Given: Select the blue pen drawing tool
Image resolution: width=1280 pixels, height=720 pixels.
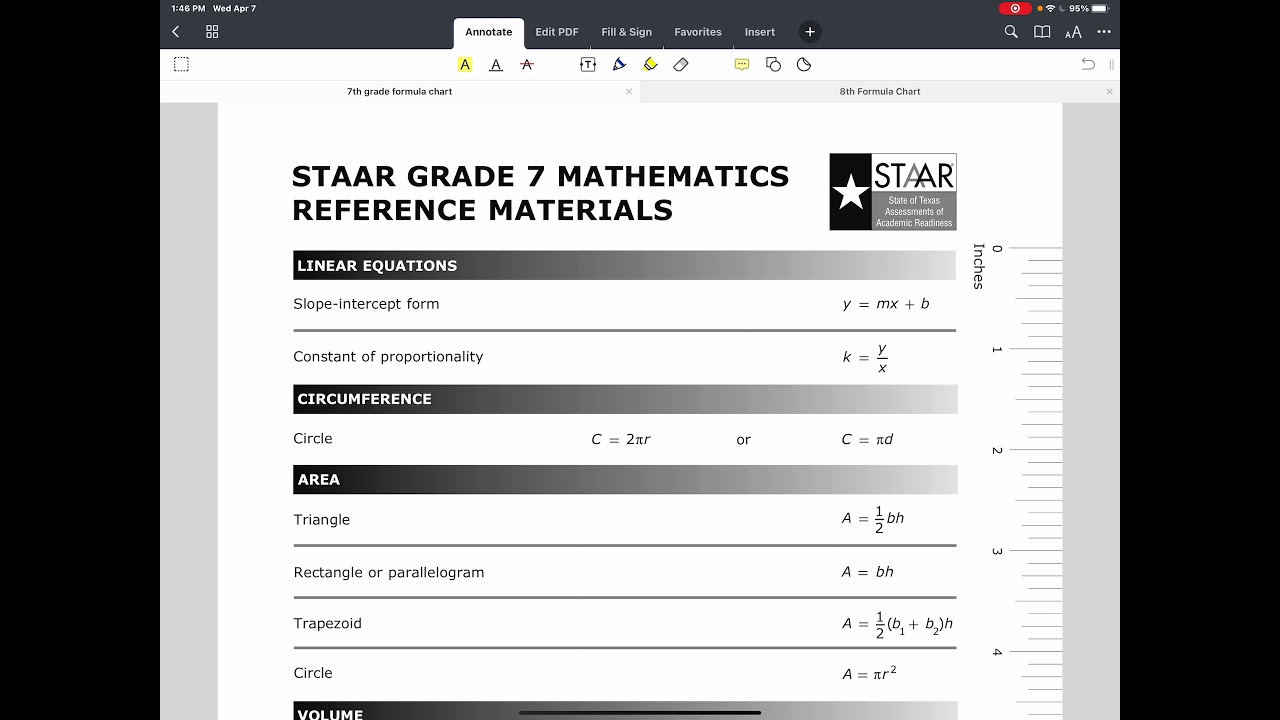Looking at the screenshot, I should [619, 64].
